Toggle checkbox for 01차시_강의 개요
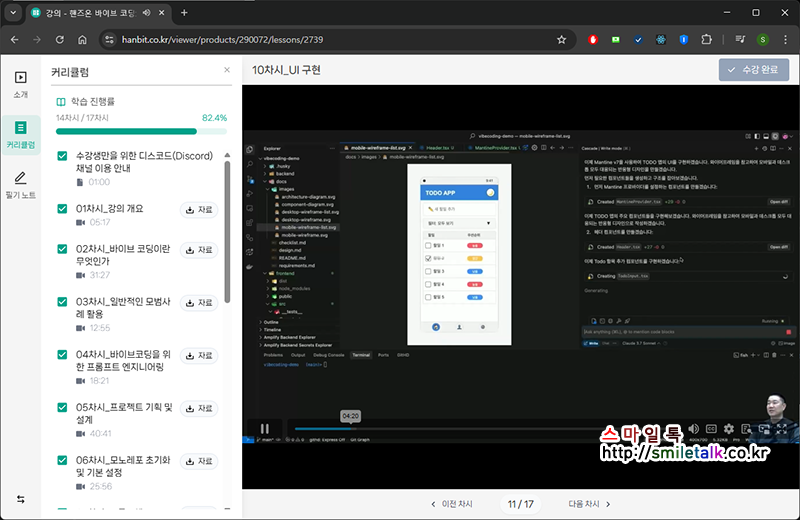The image size is (800, 520). point(62,209)
